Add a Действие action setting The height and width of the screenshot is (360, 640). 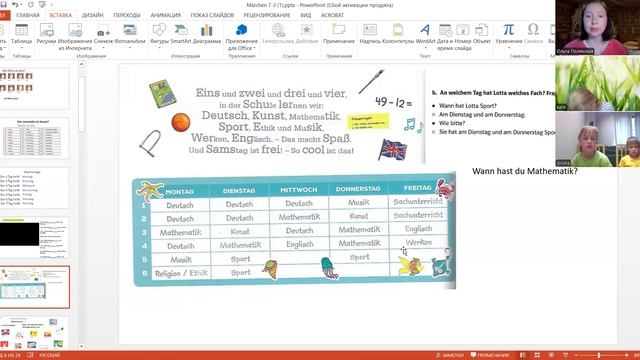307,34
